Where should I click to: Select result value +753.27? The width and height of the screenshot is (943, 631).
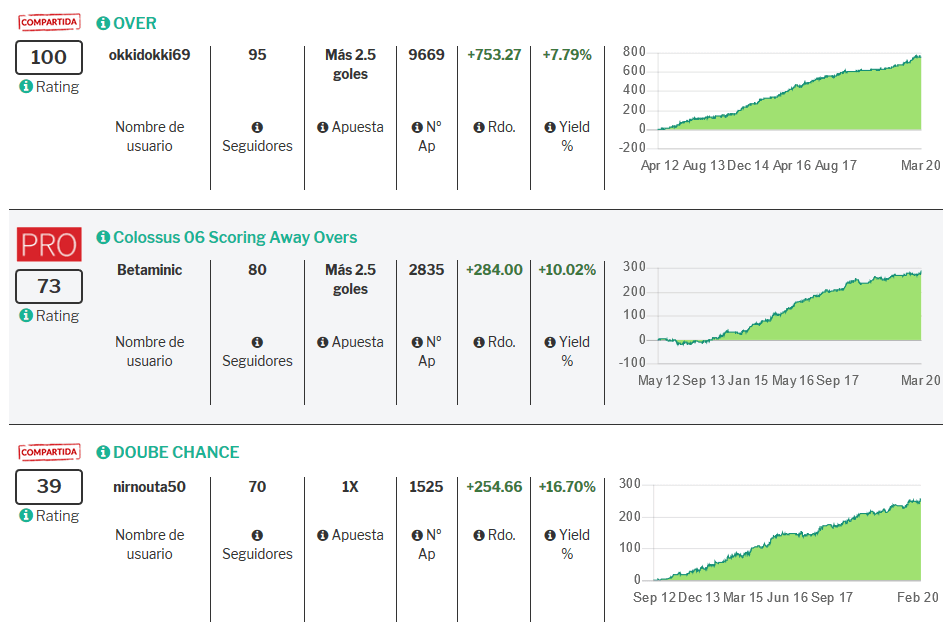[494, 55]
